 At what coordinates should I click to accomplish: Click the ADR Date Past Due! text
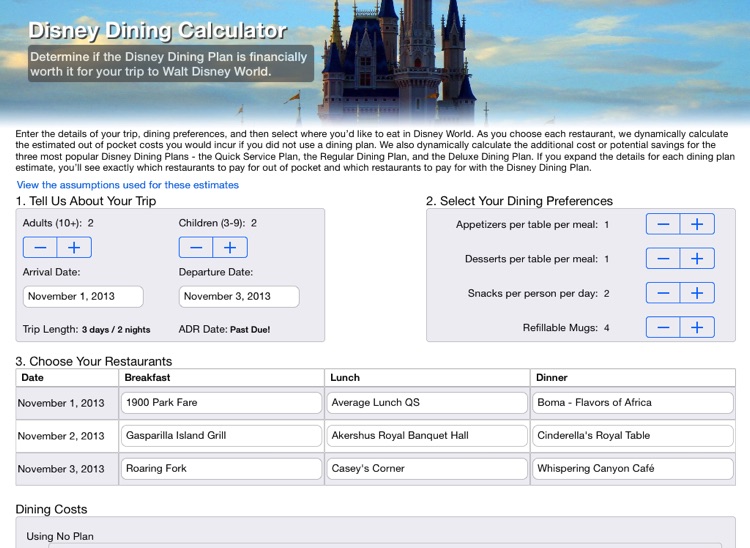pyautogui.click(x=224, y=329)
